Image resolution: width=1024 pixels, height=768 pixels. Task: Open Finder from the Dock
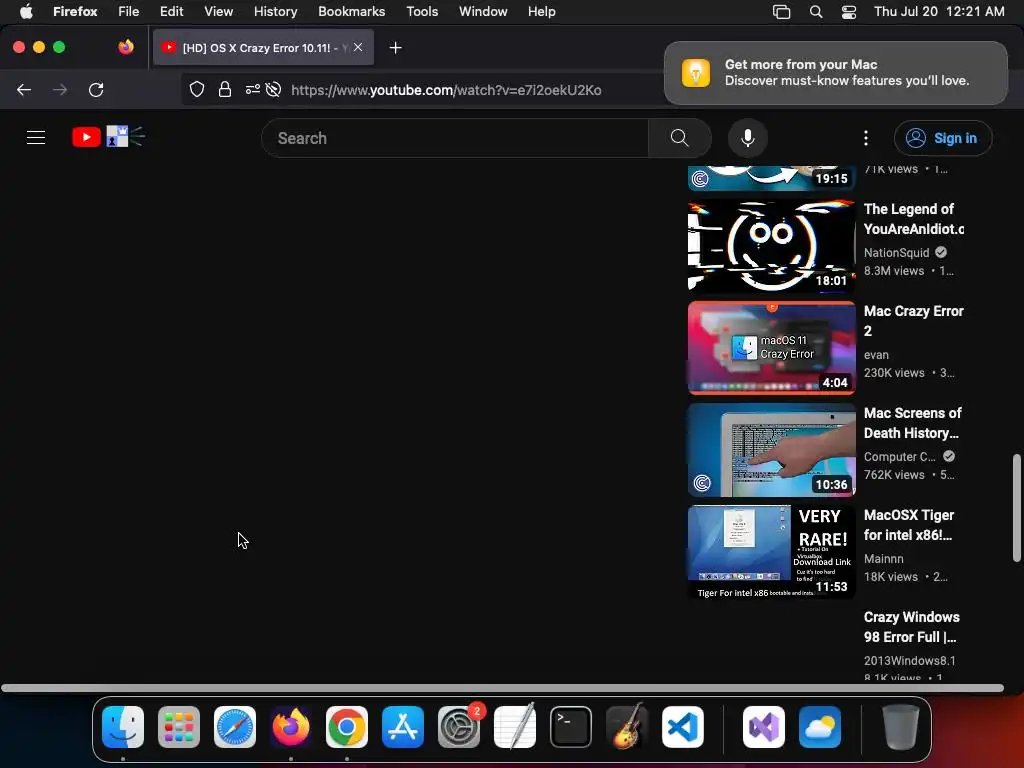pyautogui.click(x=123, y=727)
